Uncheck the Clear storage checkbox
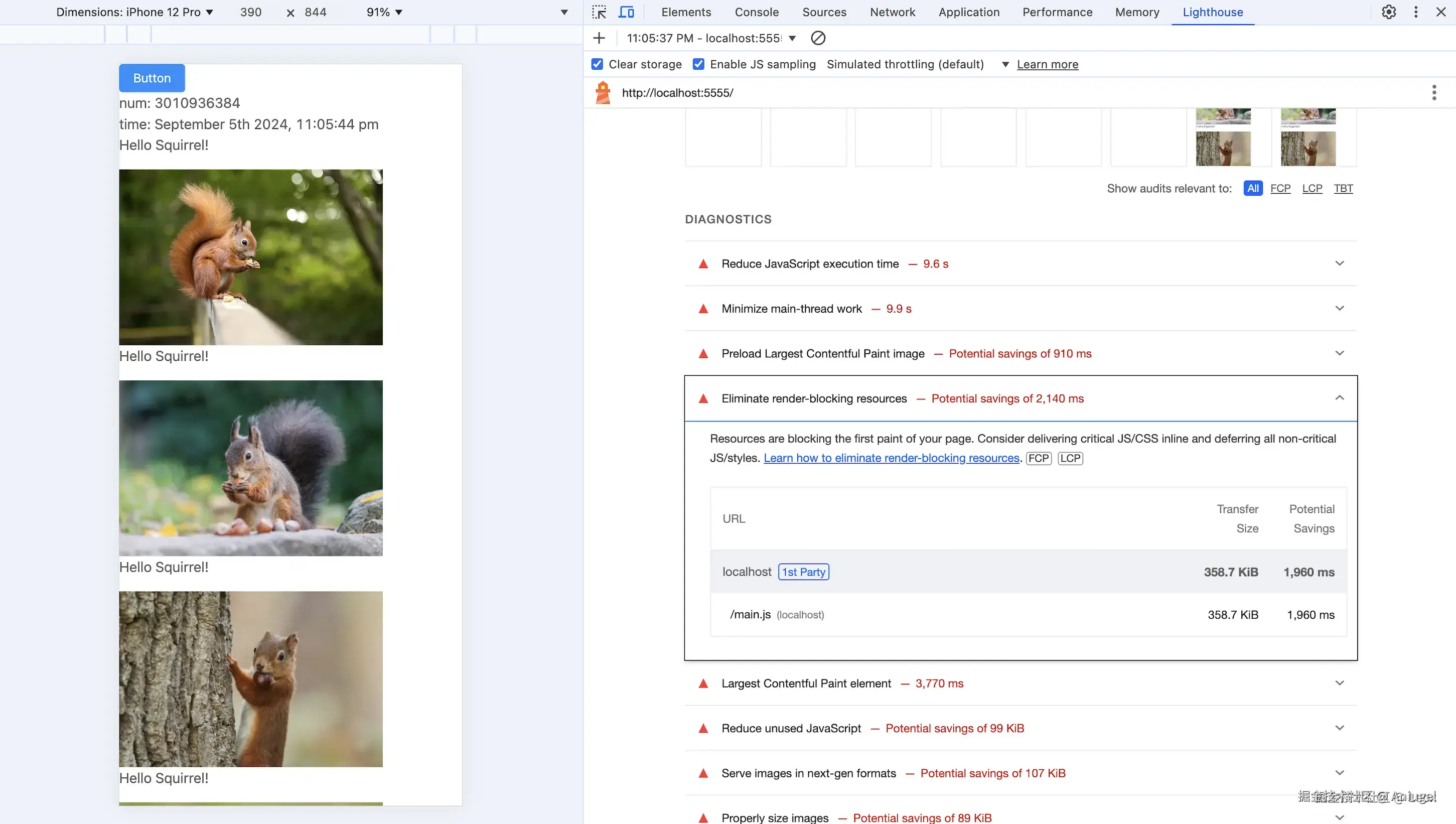Viewport: 1456px width, 824px height. pyautogui.click(x=598, y=64)
